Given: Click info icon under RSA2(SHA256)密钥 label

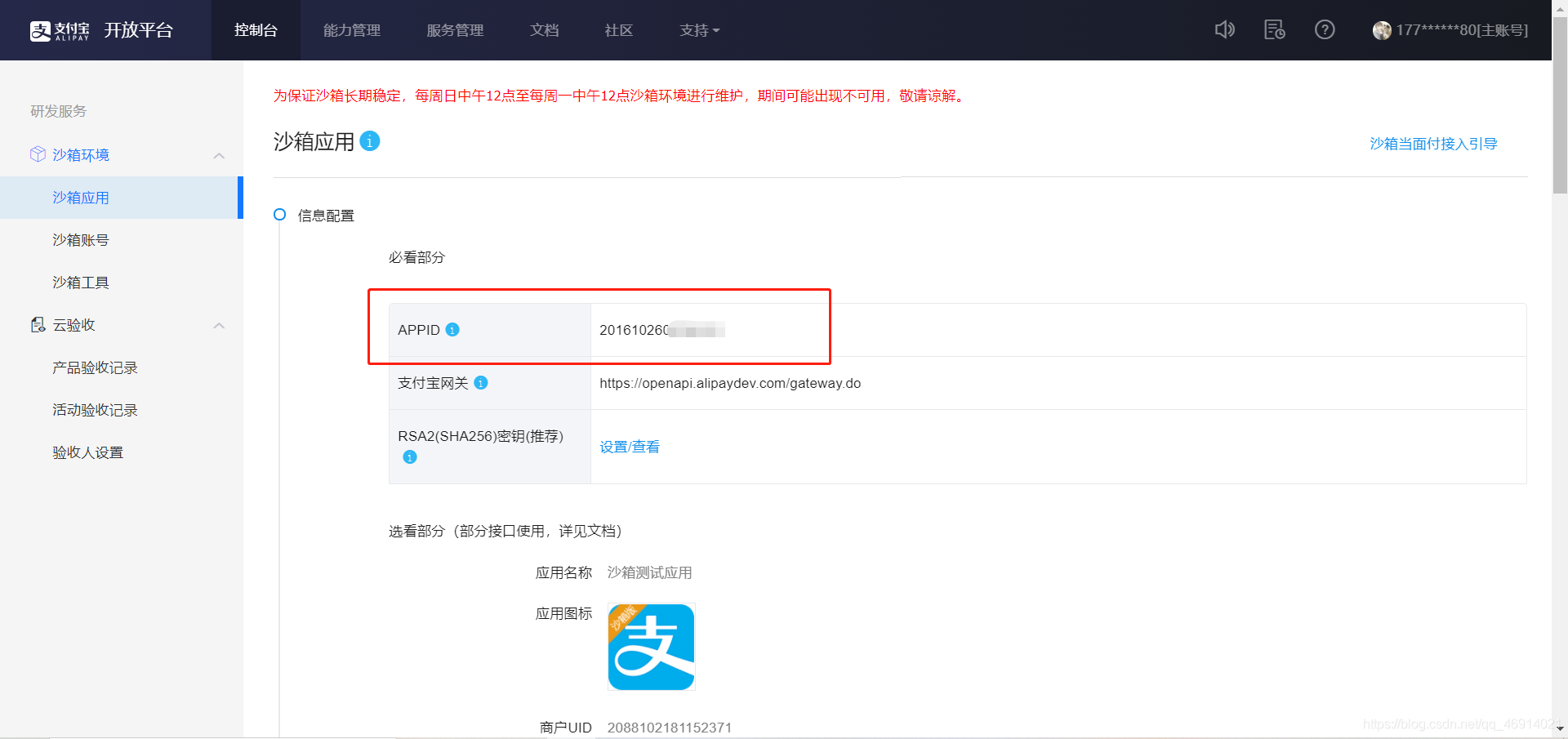Looking at the screenshot, I should click(x=410, y=457).
